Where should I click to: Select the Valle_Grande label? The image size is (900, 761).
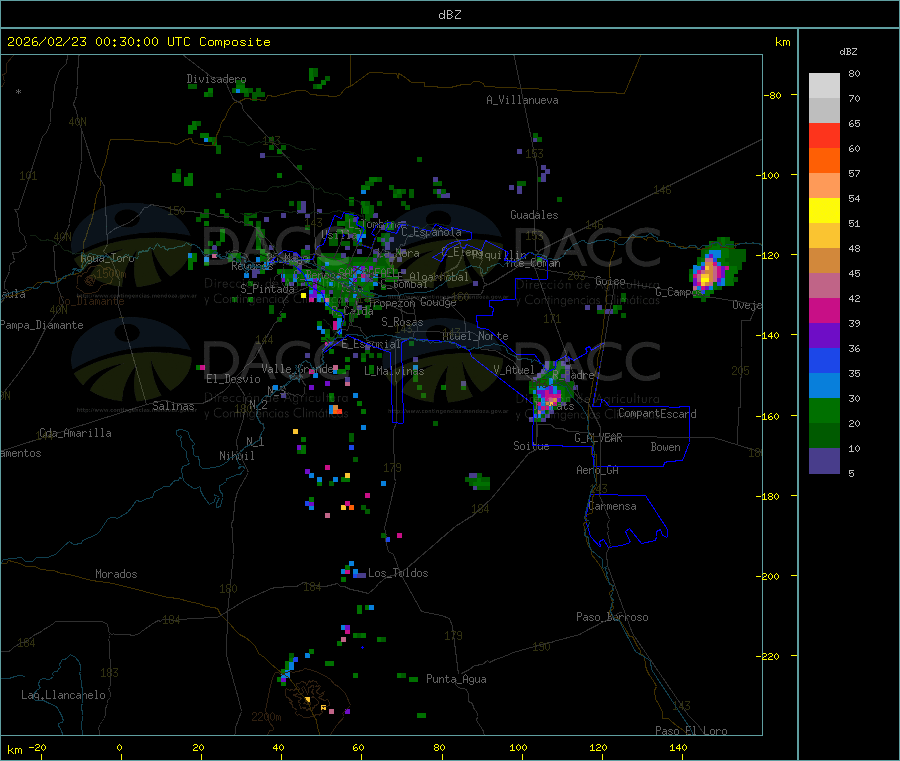(297, 369)
